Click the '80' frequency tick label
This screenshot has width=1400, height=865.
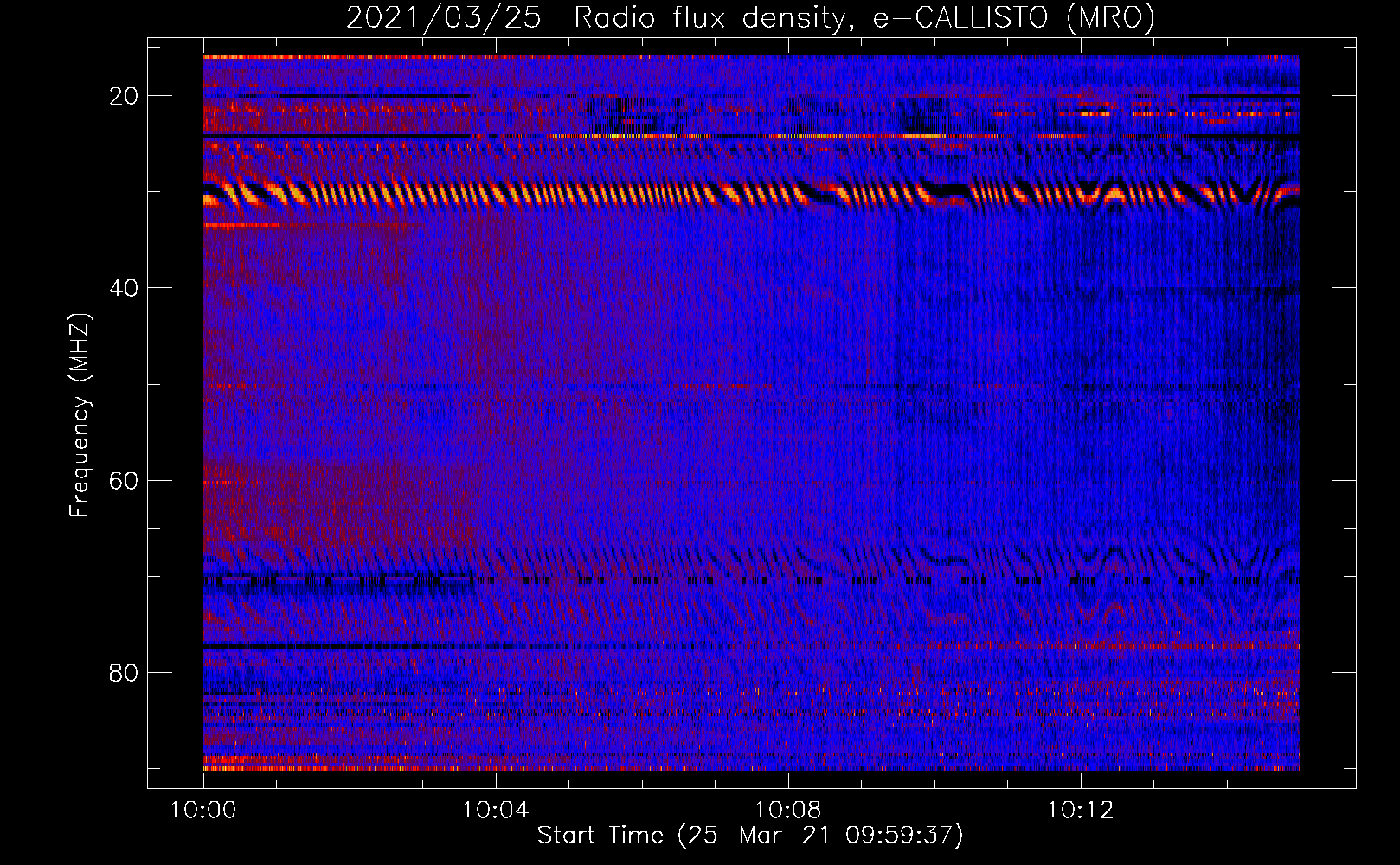(125, 673)
